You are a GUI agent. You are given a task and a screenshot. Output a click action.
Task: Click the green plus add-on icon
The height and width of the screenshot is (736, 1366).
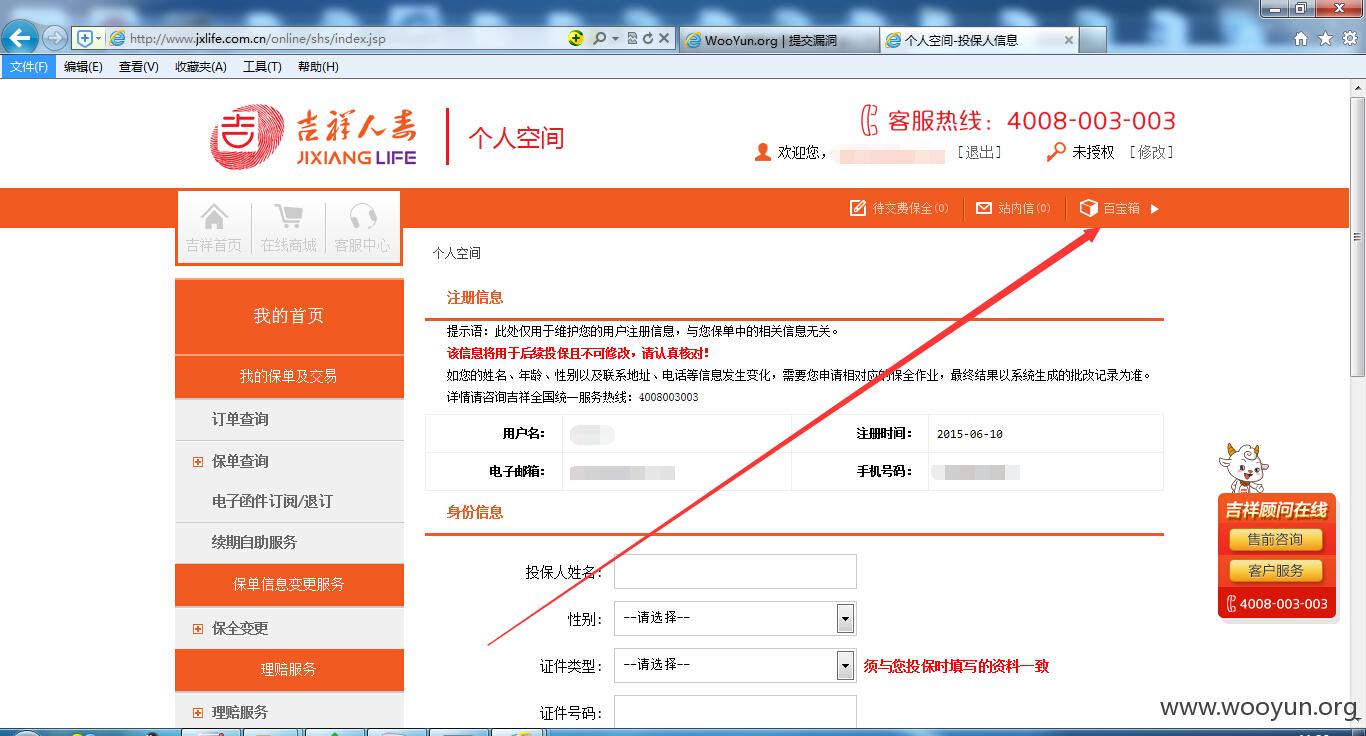576,38
